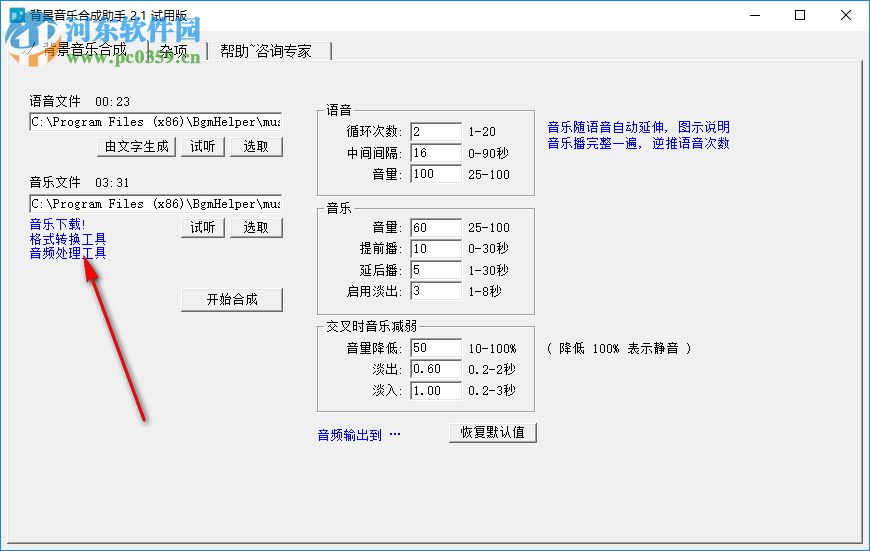Click the 语音 音量 field showing 100
Image resolution: width=870 pixels, height=551 pixels.
click(x=436, y=174)
